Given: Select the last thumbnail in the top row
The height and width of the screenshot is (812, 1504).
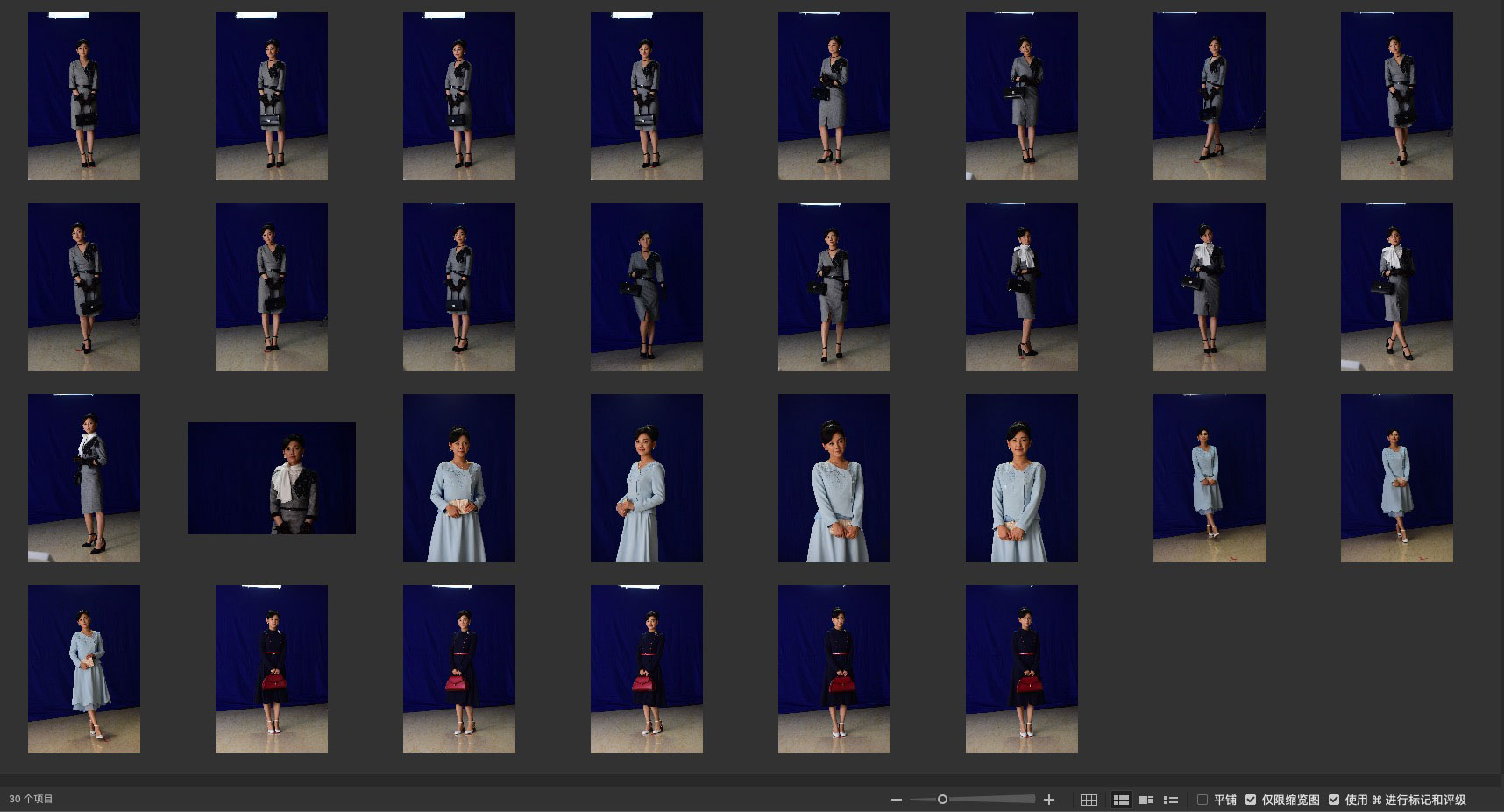Looking at the screenshot, I should (x=1396, y=96).
